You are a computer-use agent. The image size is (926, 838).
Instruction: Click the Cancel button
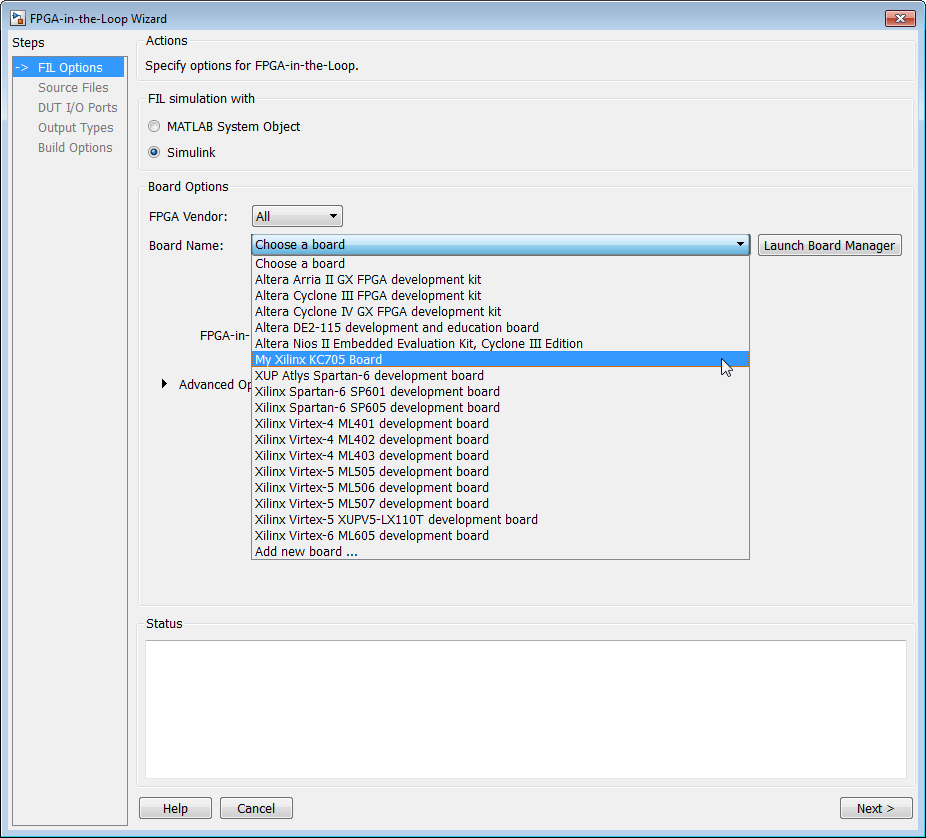(x=256, y=808)
